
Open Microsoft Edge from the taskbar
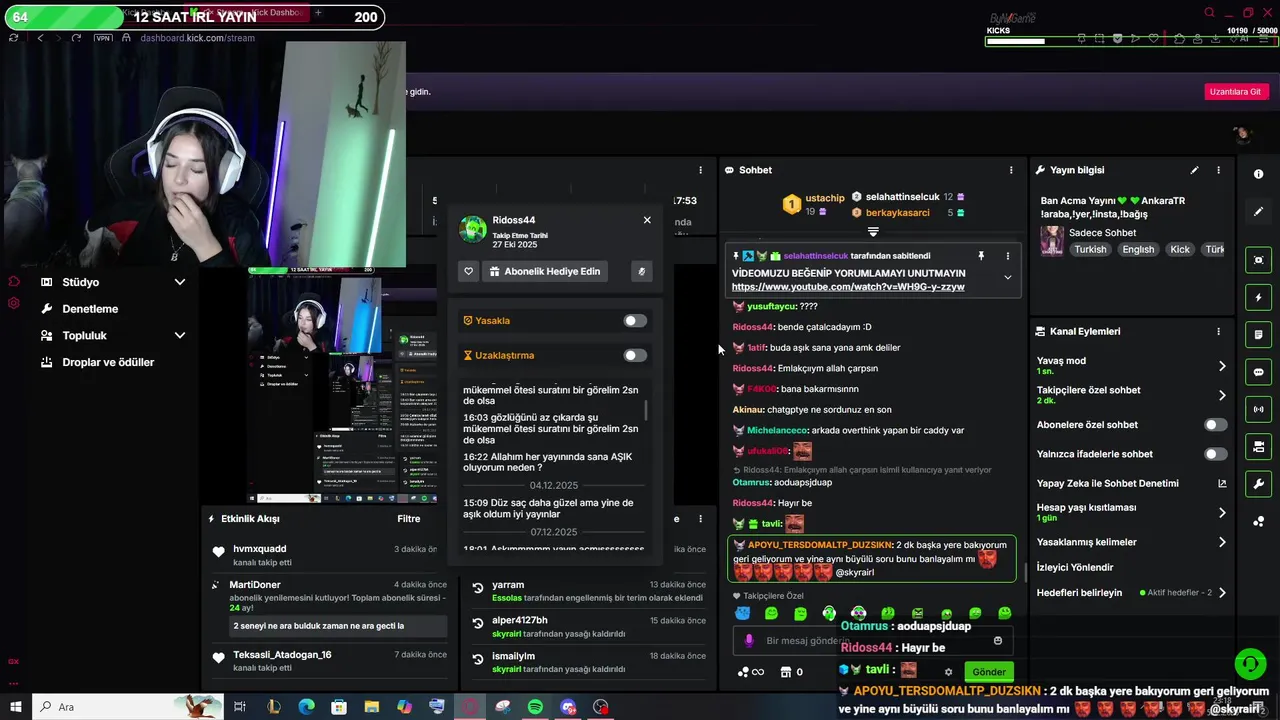click(x=306, y=707)
